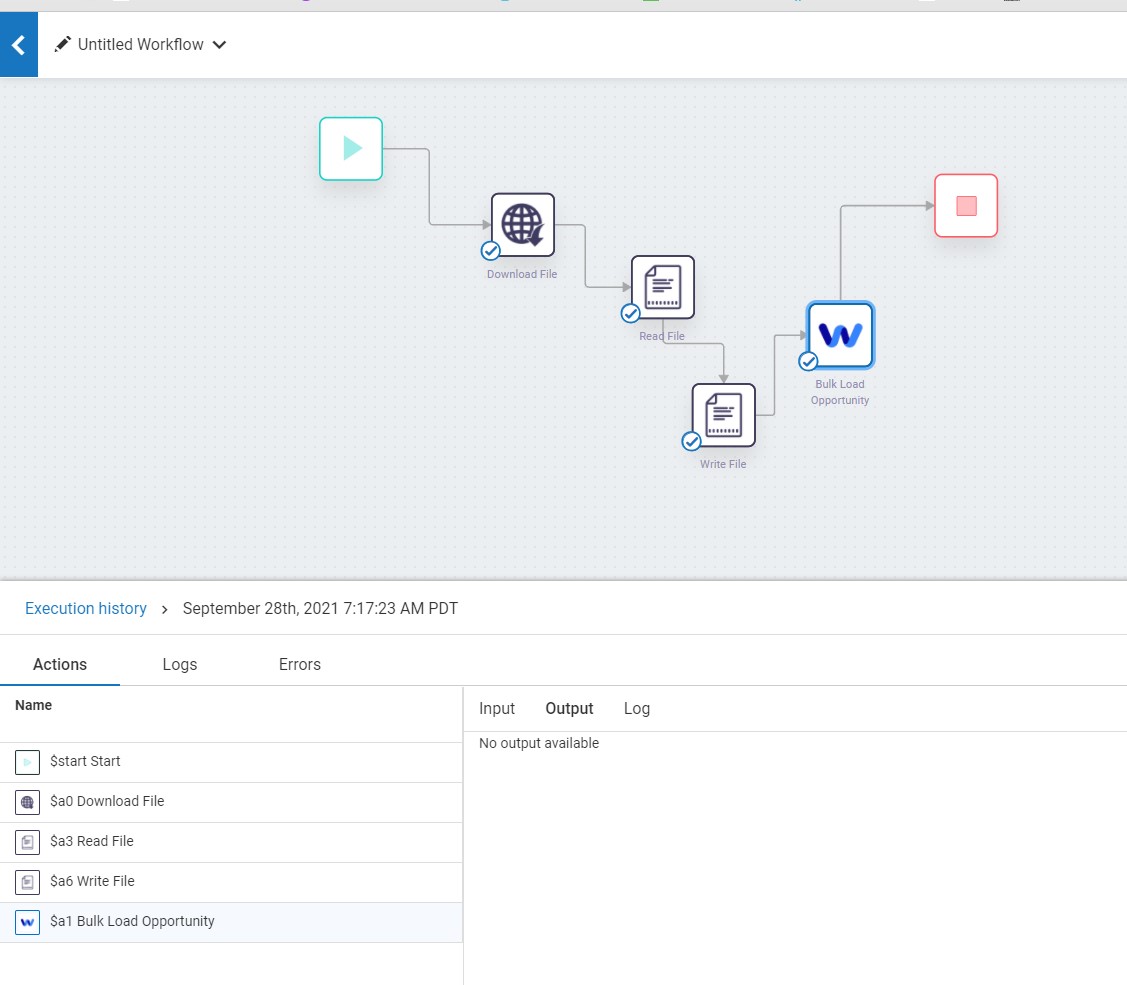The height and width of the screenshot is (985, 1127).
Task: Select the Start play node on canvas
Action: tap(351, 149)
